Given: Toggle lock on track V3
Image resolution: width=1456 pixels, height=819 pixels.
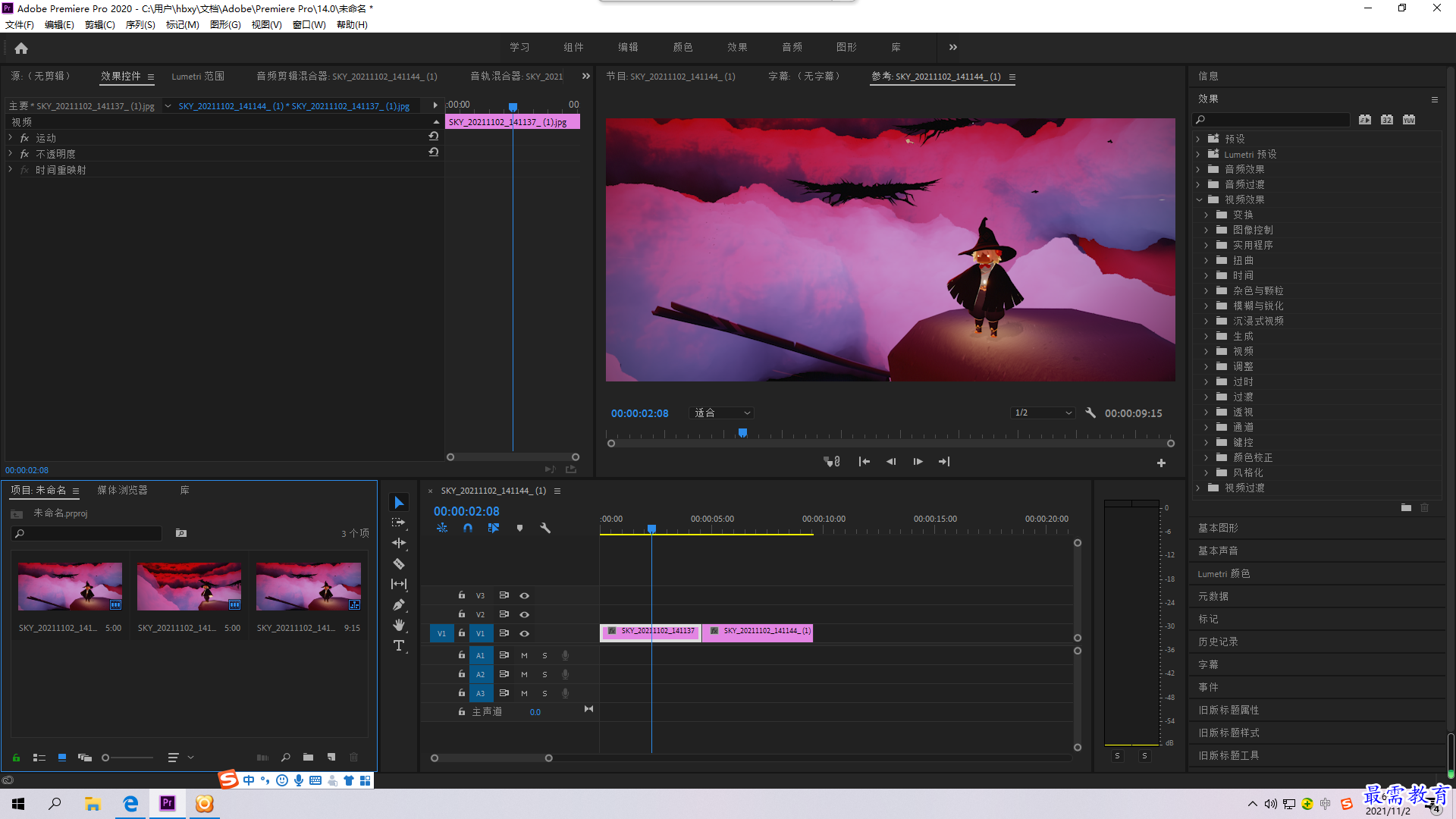Looking at the screenshot, I should (x=461, y=595).
